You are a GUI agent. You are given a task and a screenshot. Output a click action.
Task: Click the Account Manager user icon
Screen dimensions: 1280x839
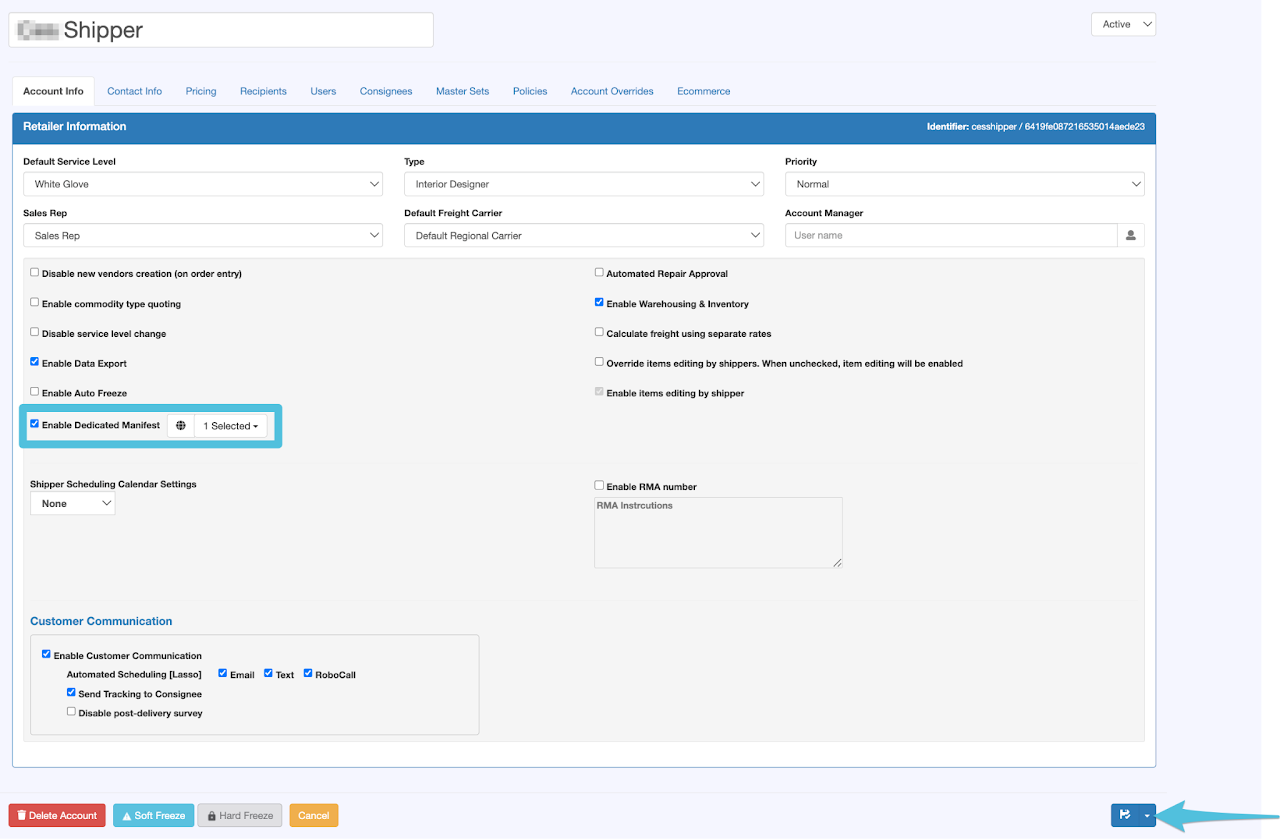click(x=1131, y=235)
